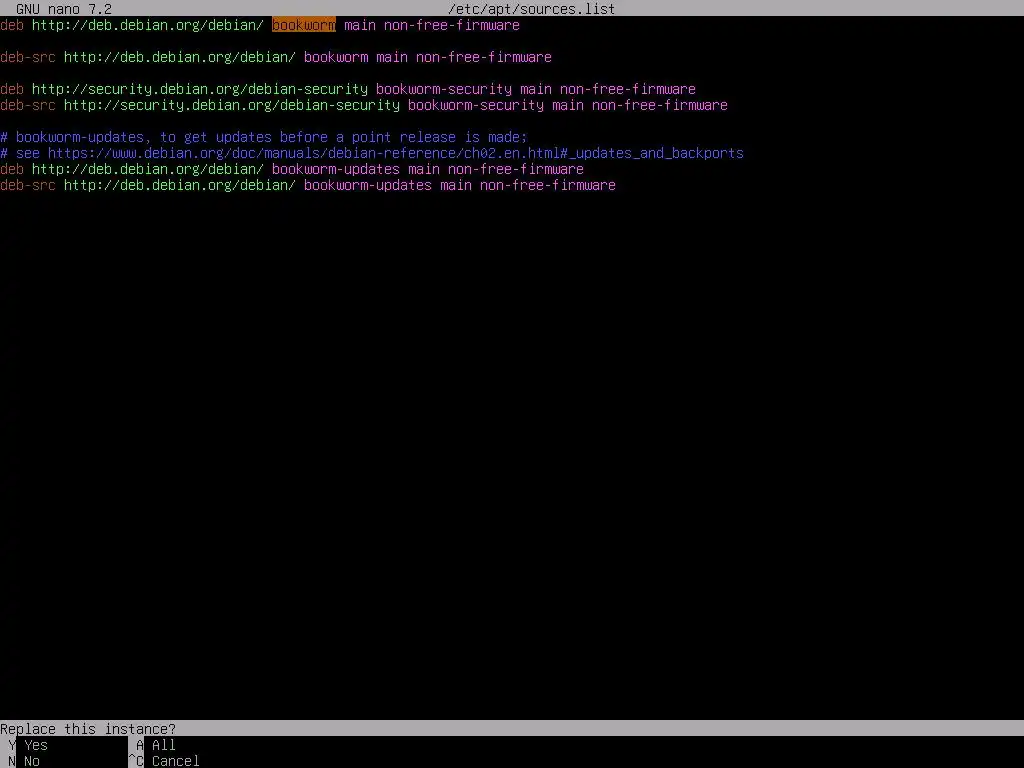Screen dimensions: 1024x768
Task: Click the first http://deb.debian.org/debian/ URL
Action: pyautogui.click(x=148, y=25)
